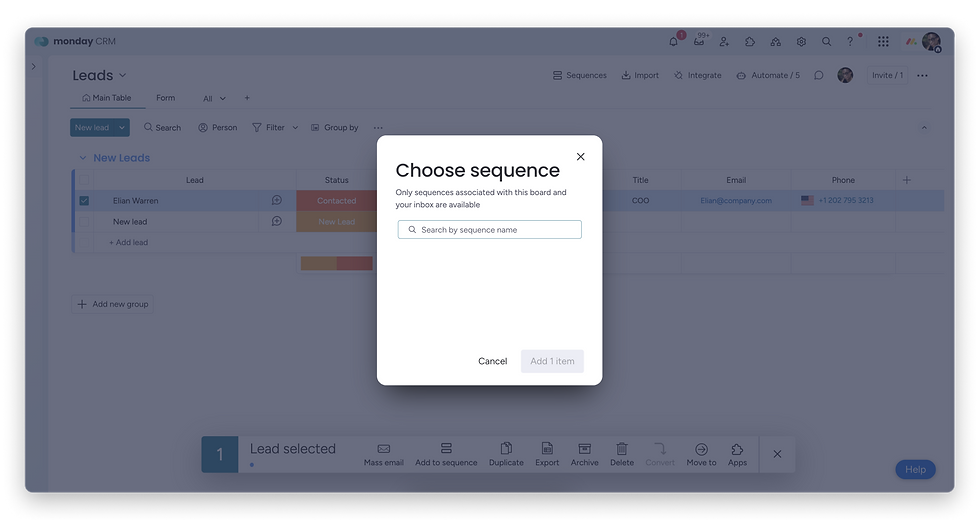Switch to the Main Table tab
This screenshot has height=520, width=980.
click(x=107, y=98)
